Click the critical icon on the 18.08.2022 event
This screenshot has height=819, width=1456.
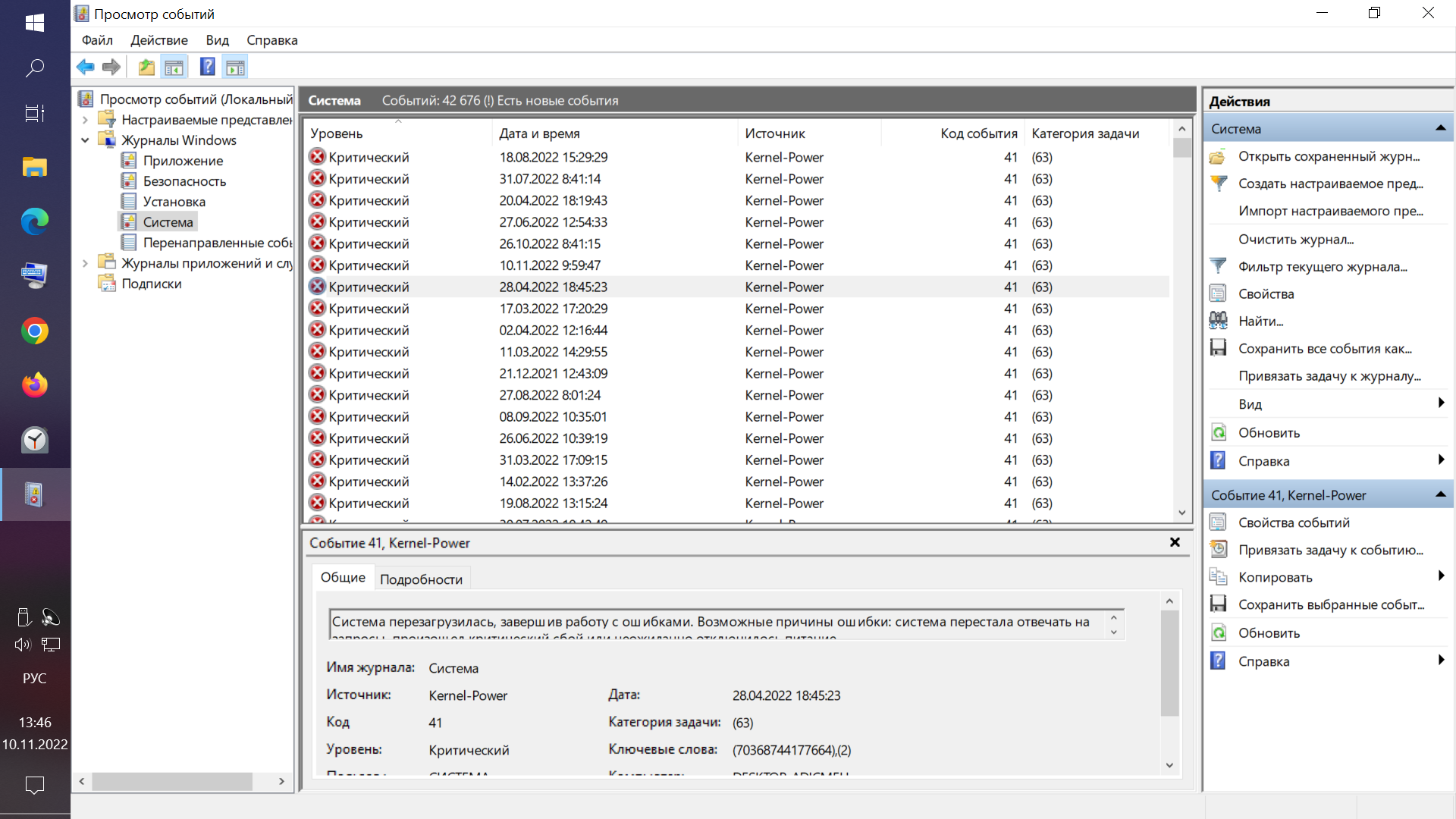click(317, 157)
